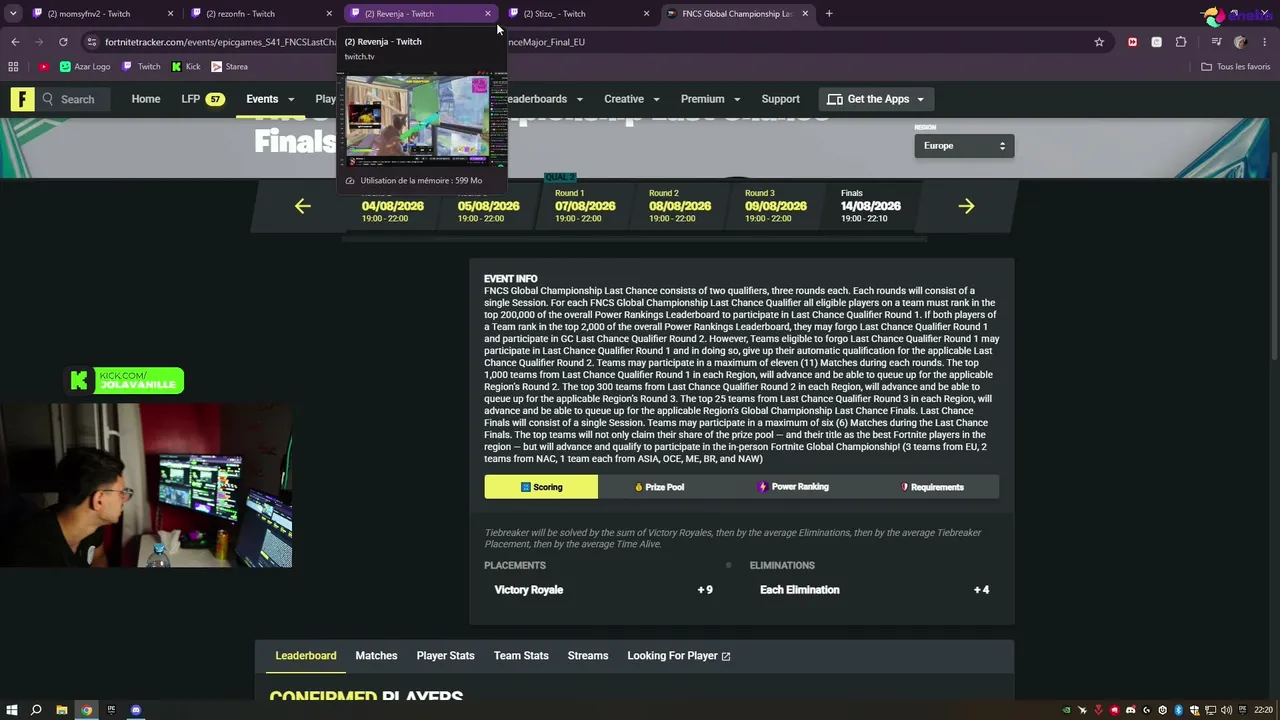The image size is (1280, 720).
Task: Go to next event dates with right arrow
Action: pyautogui.click(x=966, y=206)
